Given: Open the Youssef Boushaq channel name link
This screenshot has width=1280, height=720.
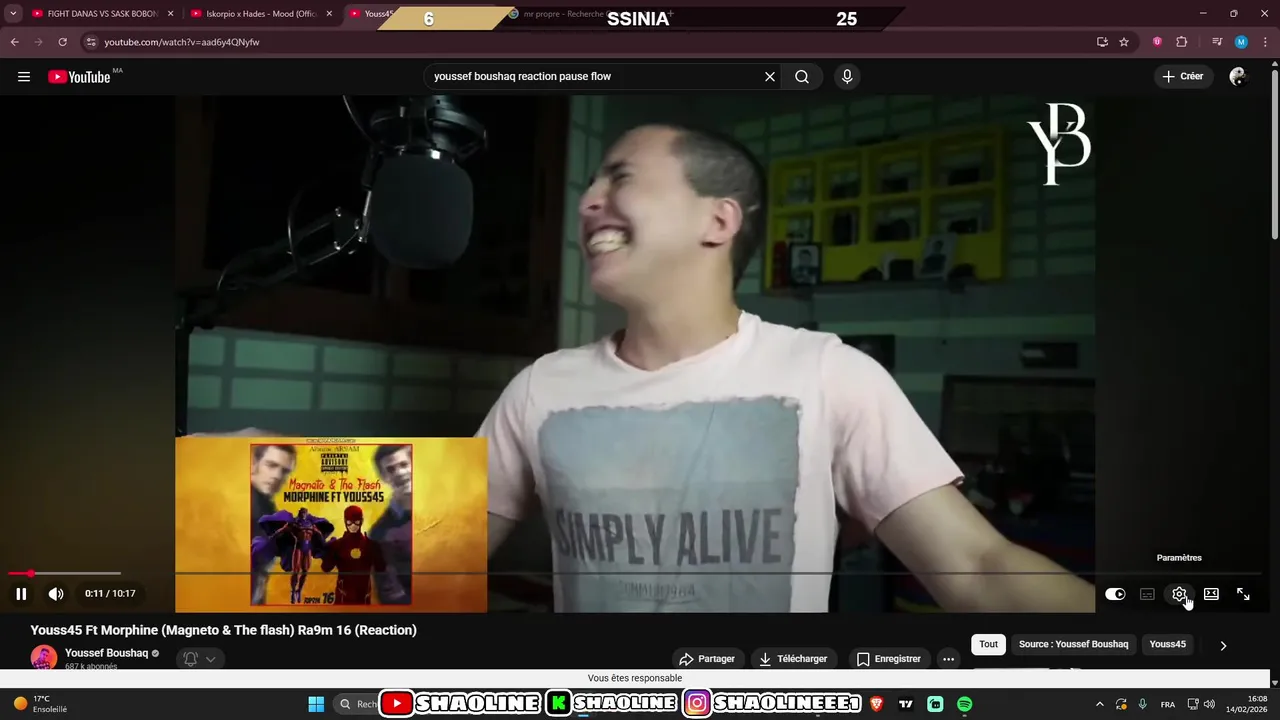Looking at the screenshot, I should pos(106,653).
